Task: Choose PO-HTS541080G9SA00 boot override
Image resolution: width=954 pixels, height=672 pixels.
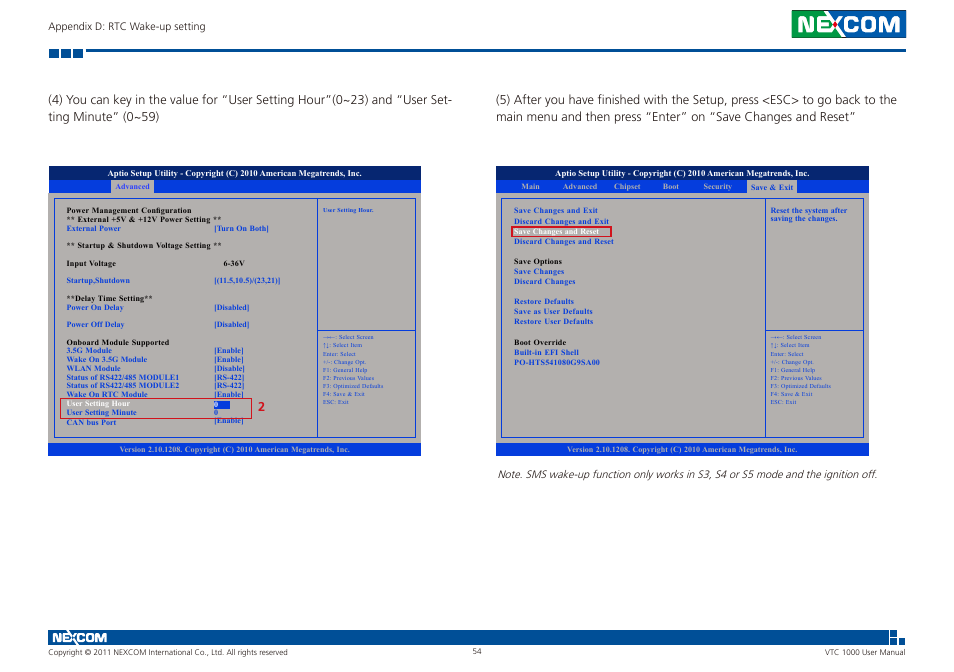Action: (x=556, y=362)
